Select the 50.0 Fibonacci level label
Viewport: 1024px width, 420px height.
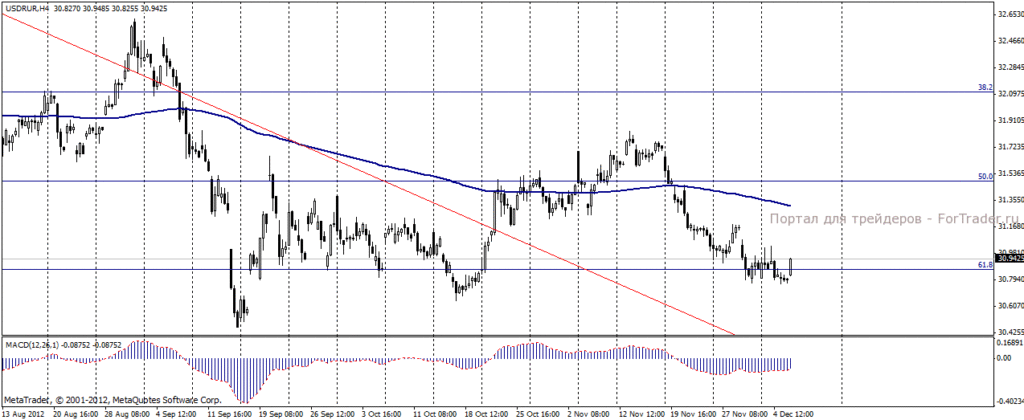tap(985, 176)
